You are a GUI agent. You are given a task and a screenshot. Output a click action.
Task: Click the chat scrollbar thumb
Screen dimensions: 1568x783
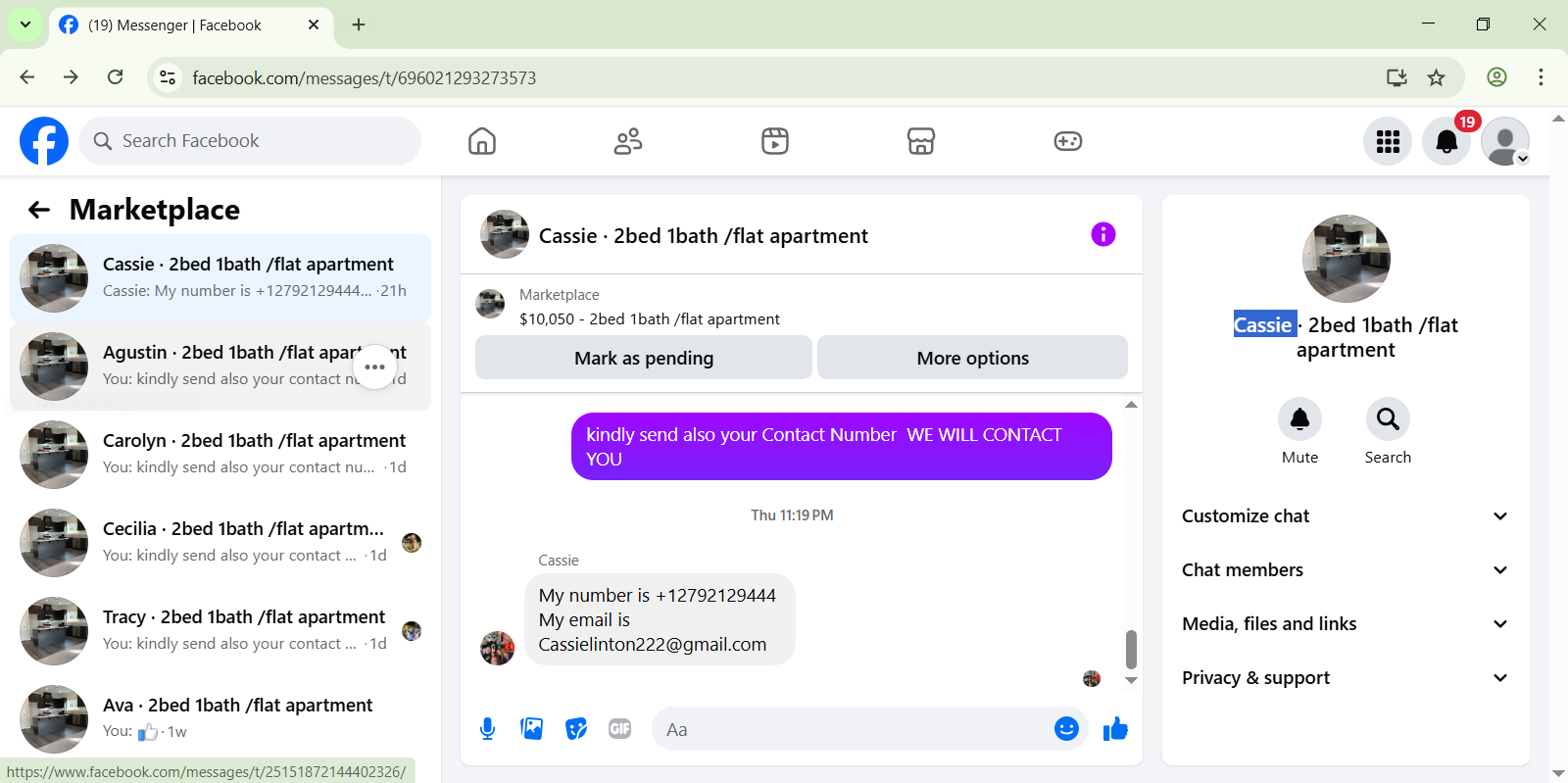tap(1131, 649)
